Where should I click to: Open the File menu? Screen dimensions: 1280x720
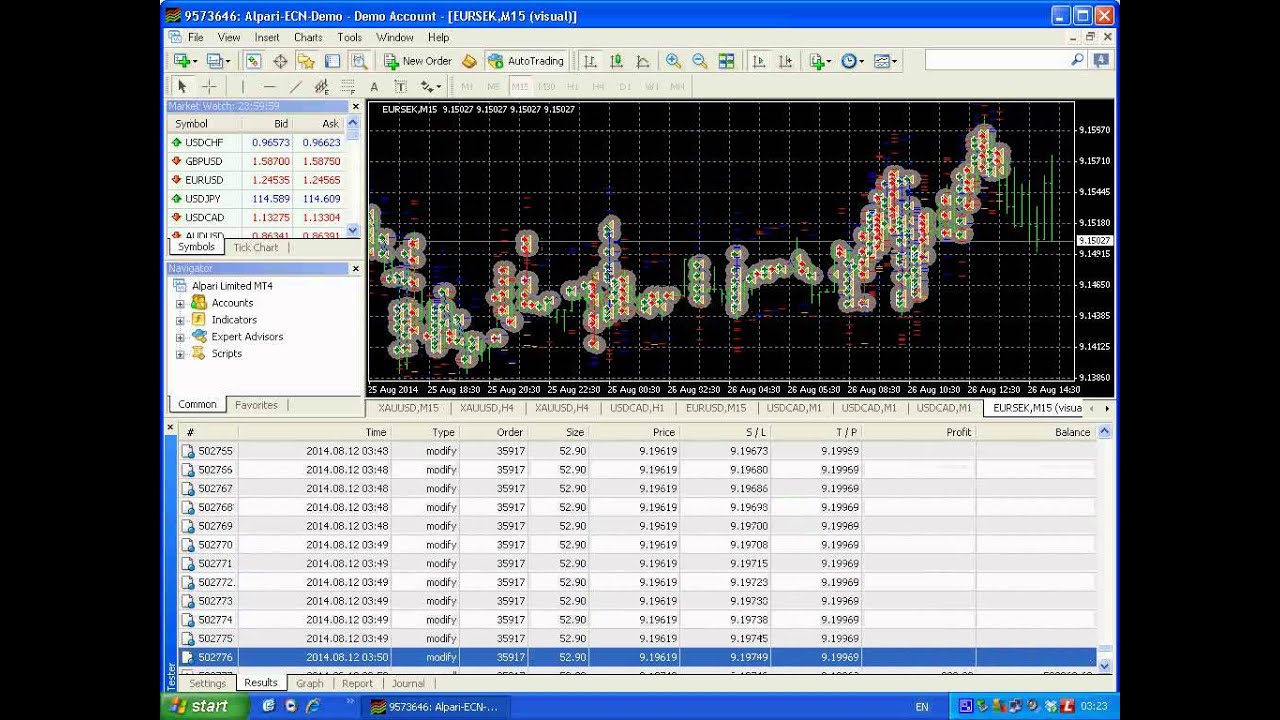coord(196,37)
